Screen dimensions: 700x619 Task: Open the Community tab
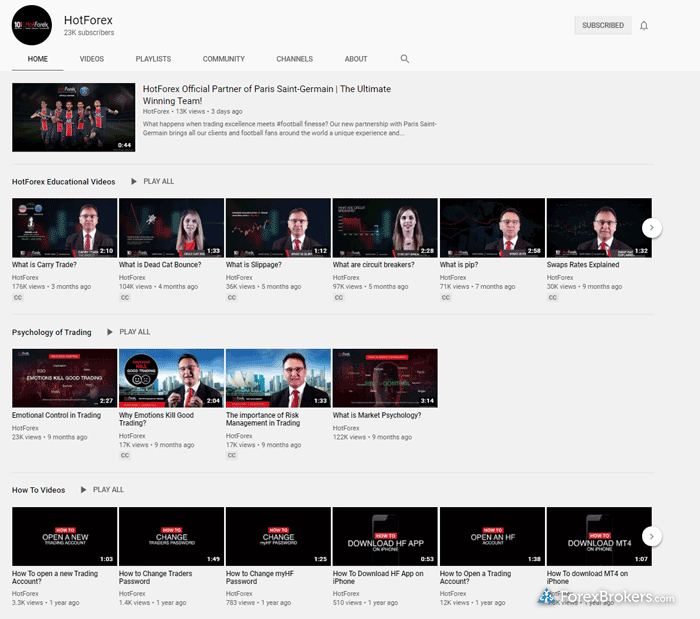tap(224, 59)
